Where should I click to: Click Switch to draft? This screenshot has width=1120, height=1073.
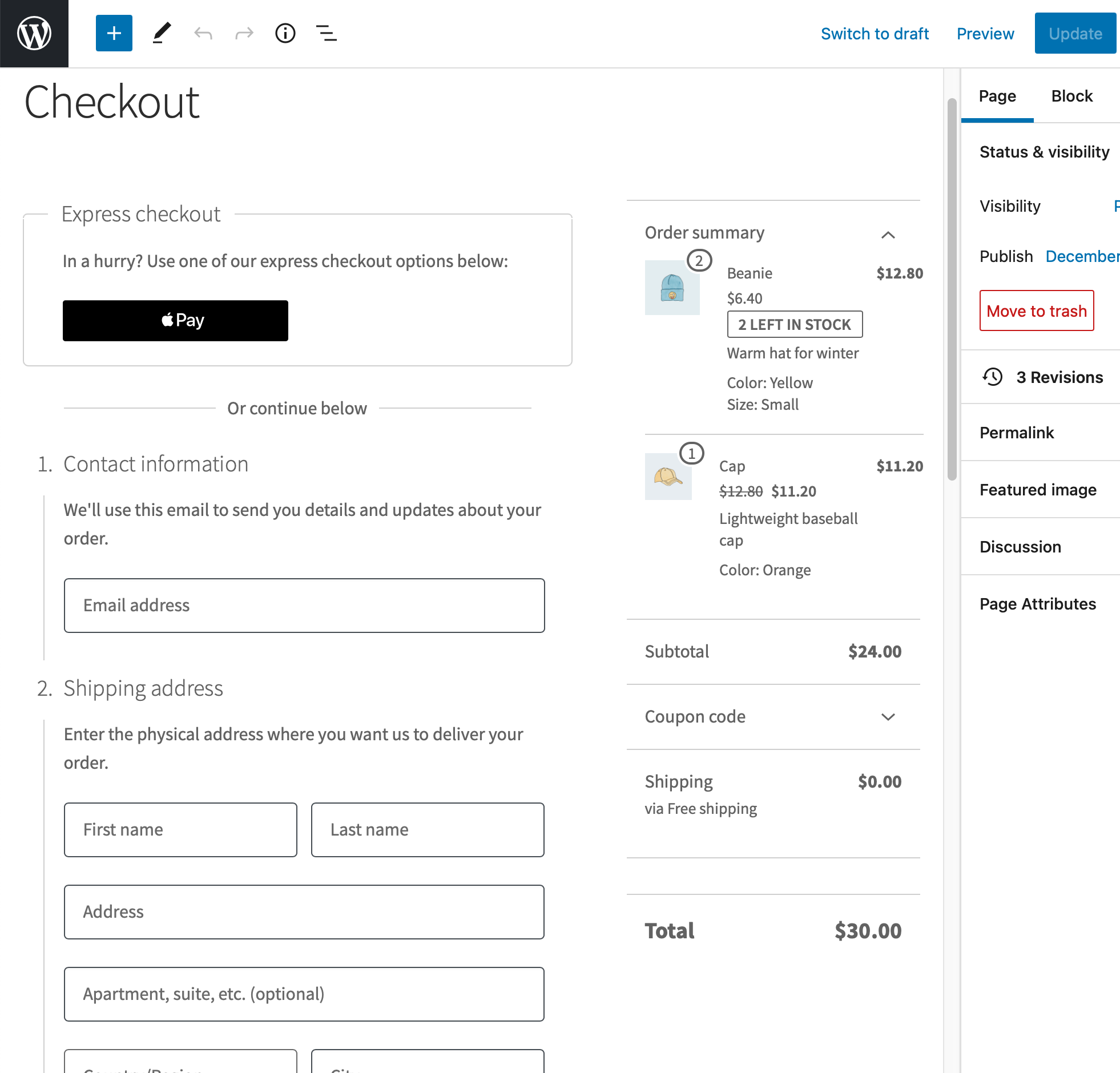pyautogui.click(x=875, y=34)
